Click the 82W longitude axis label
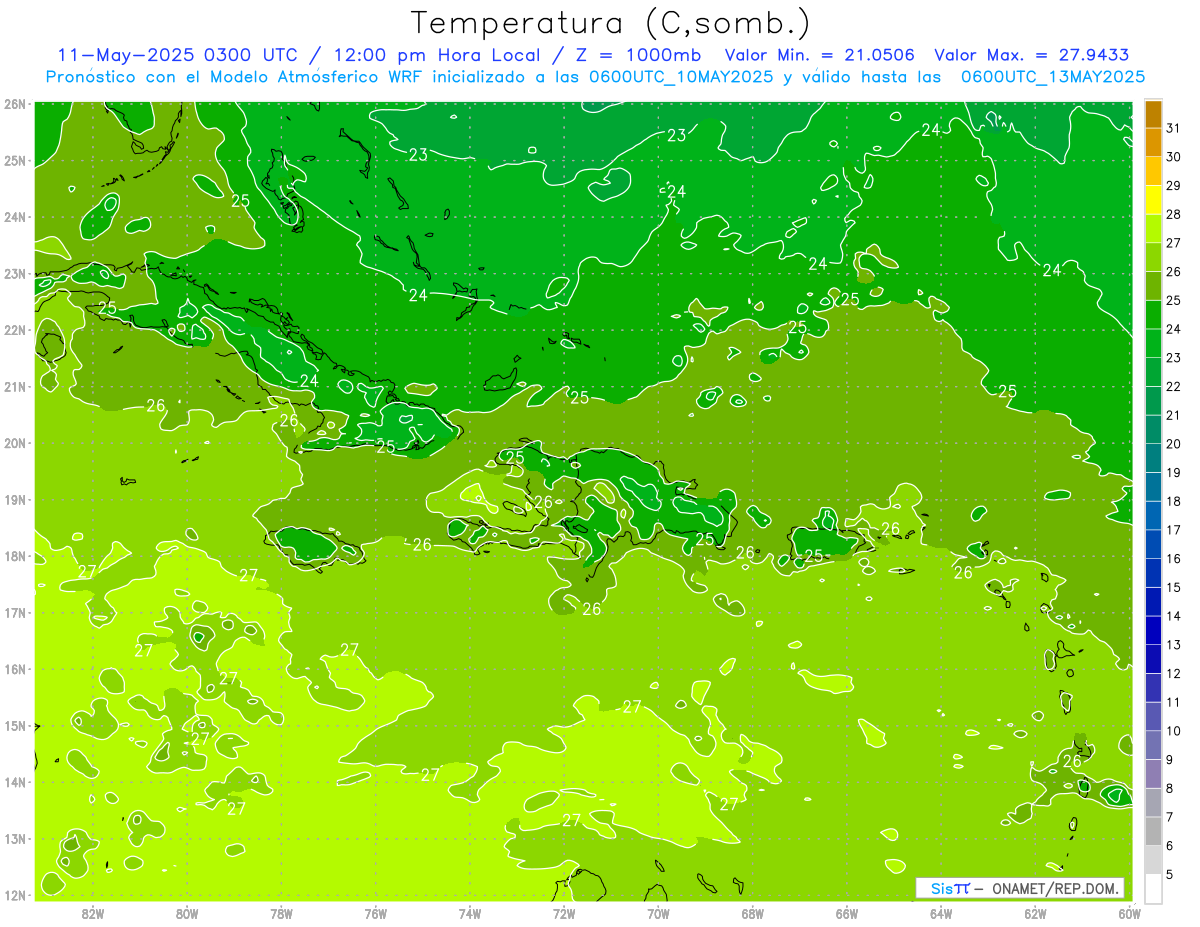 (93, 912)
